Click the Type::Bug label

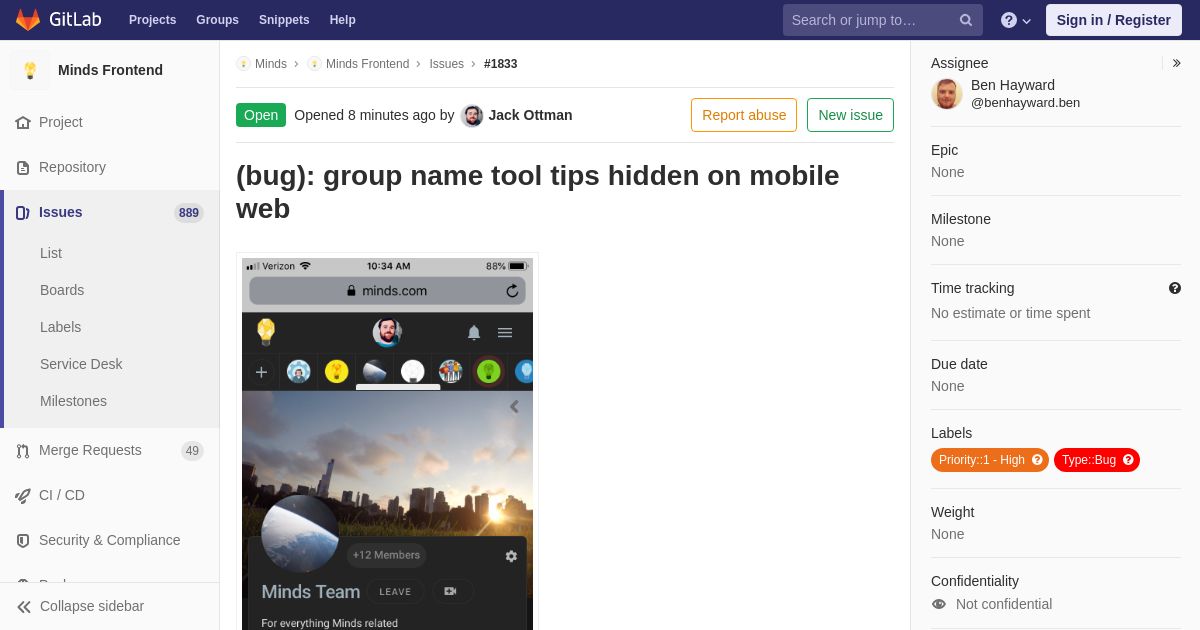point(1088,460)
